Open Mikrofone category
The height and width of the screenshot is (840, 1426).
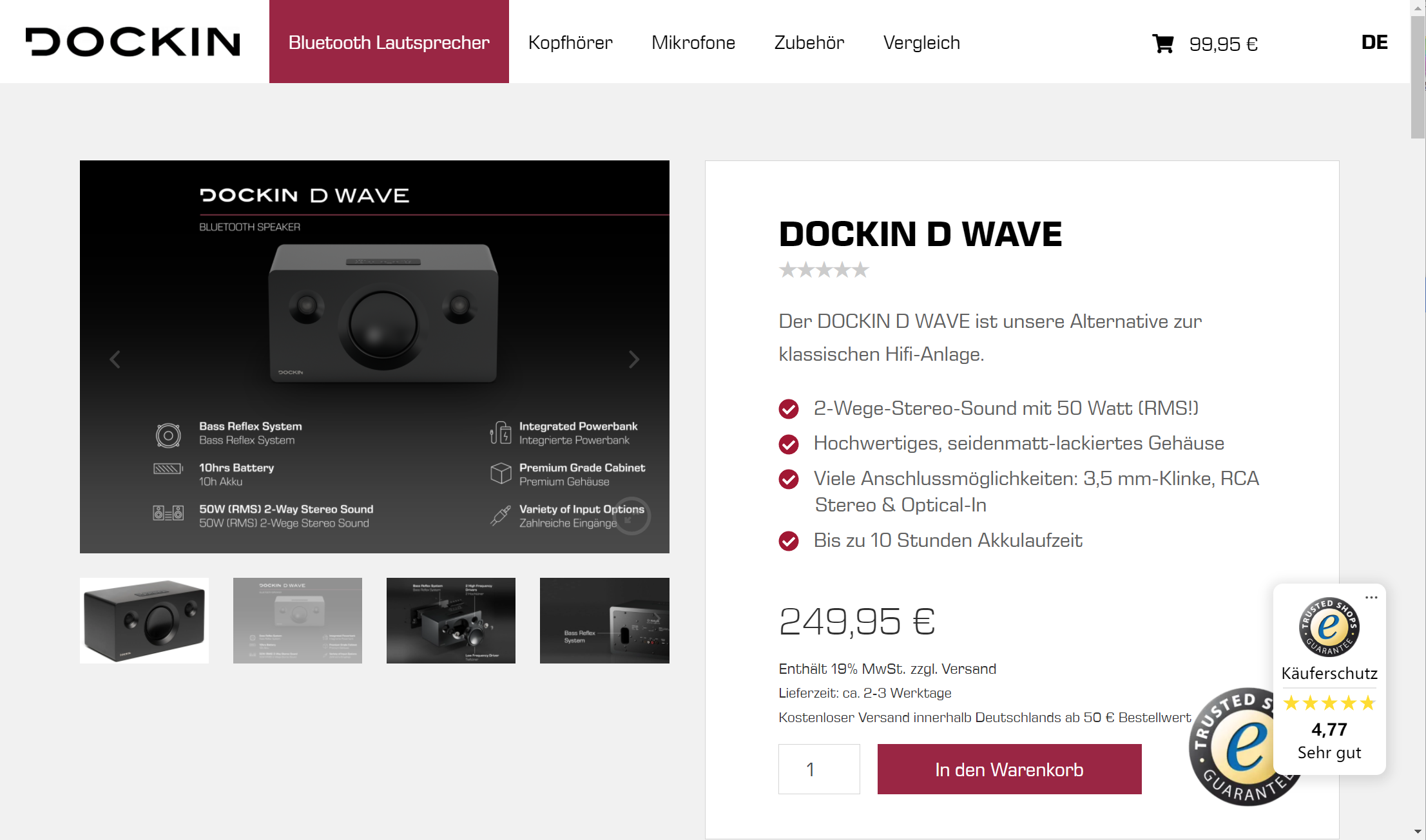(x=693, y=43)
